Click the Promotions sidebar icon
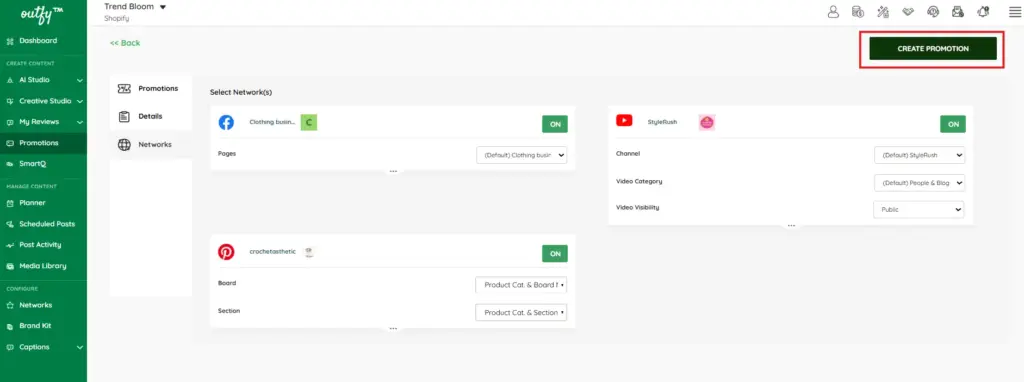The image size is (1024, 382). tap(10, 143)
